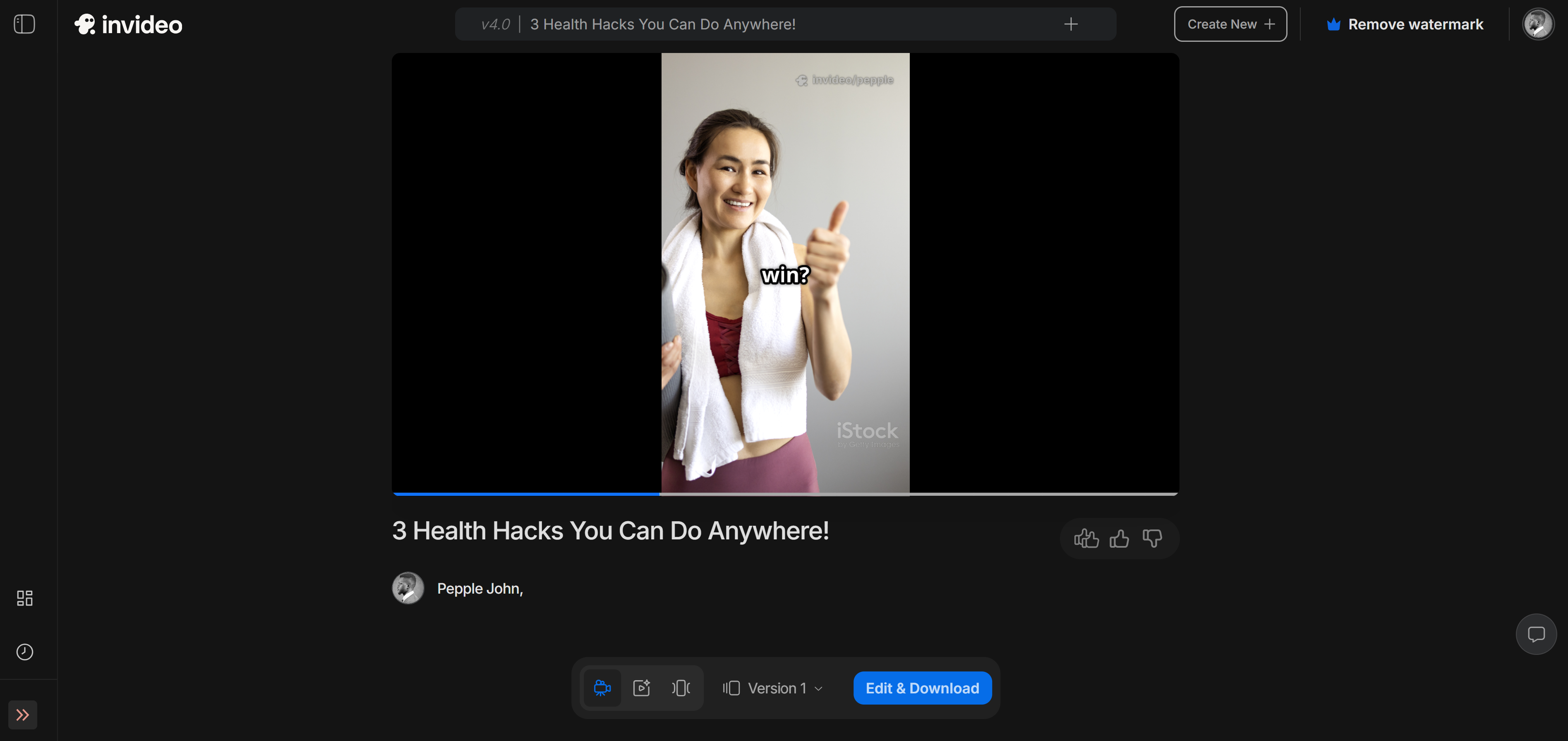Click the mobile aspect ratio icon

click(x=681, y=688)
